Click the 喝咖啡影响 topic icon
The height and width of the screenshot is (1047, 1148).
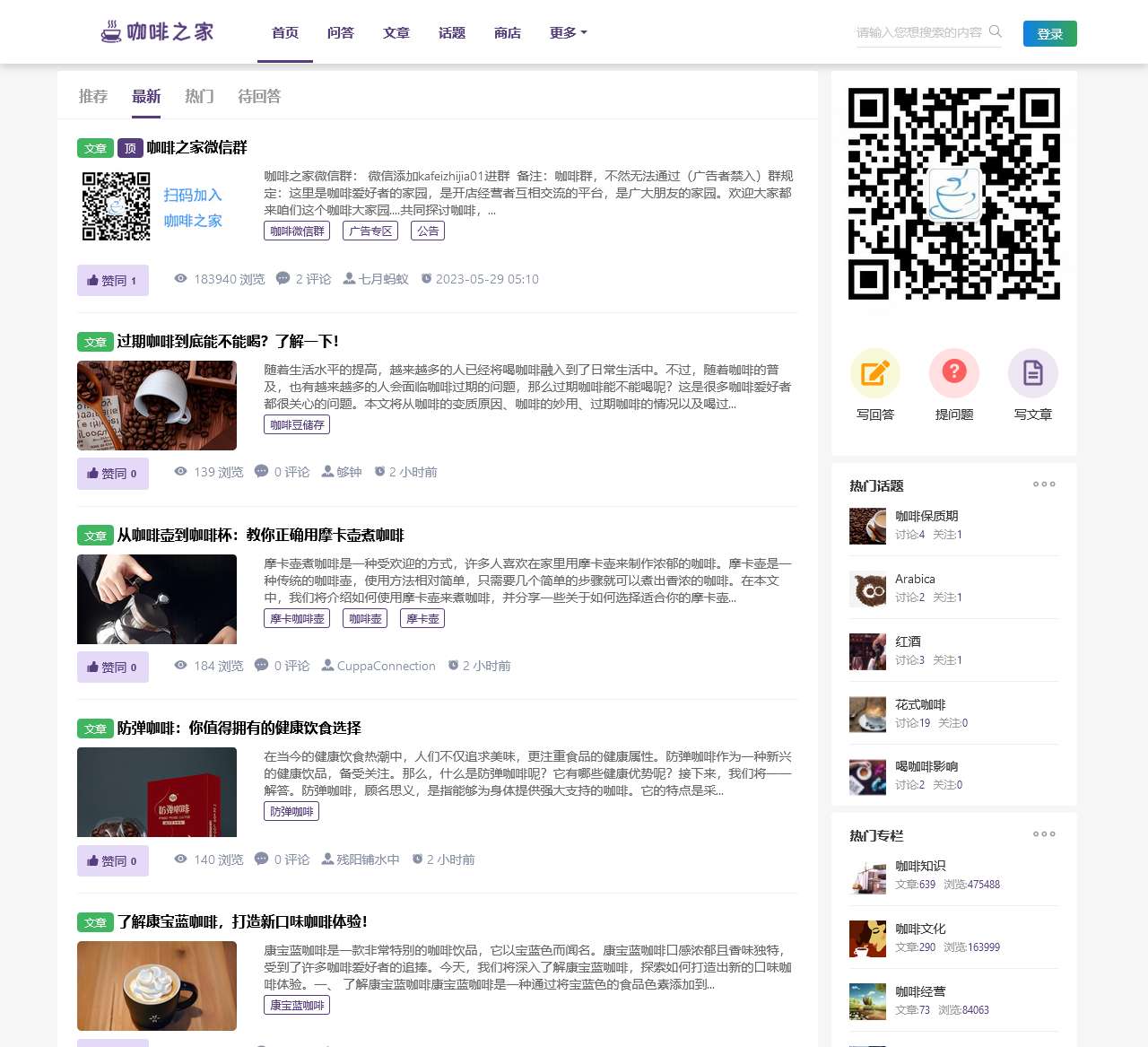pos(867,776)
